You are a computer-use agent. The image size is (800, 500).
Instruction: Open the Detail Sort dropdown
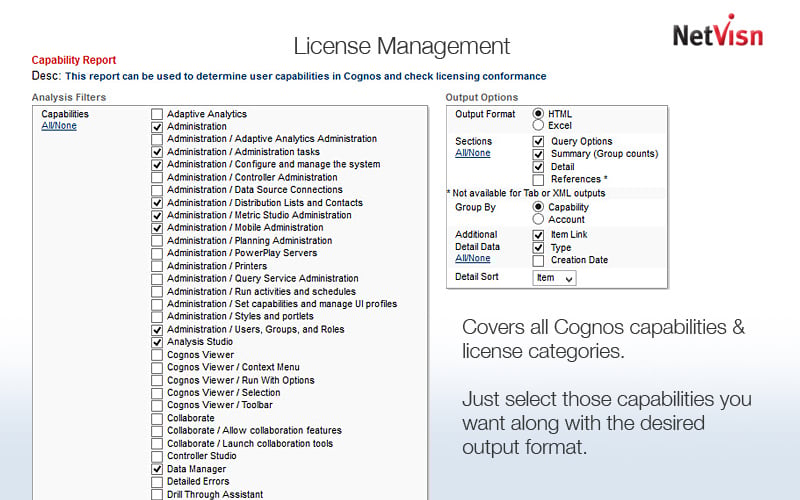coord(554,278)
